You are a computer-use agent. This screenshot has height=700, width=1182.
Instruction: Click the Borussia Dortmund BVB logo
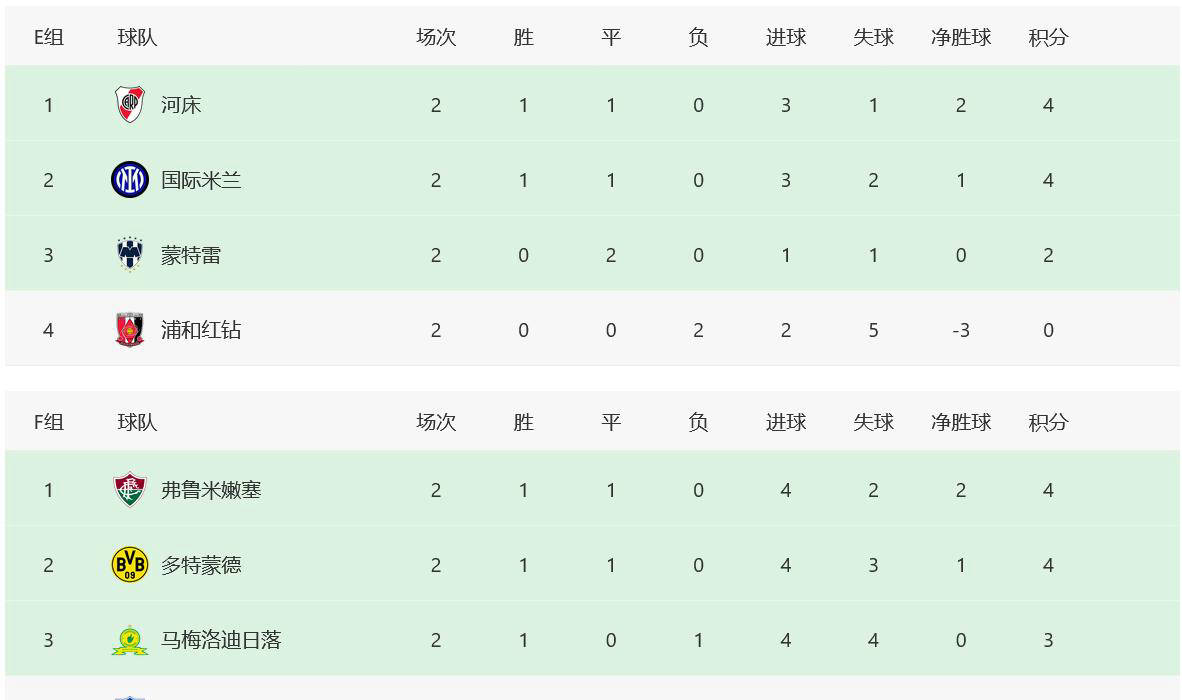tap(129, 565)
